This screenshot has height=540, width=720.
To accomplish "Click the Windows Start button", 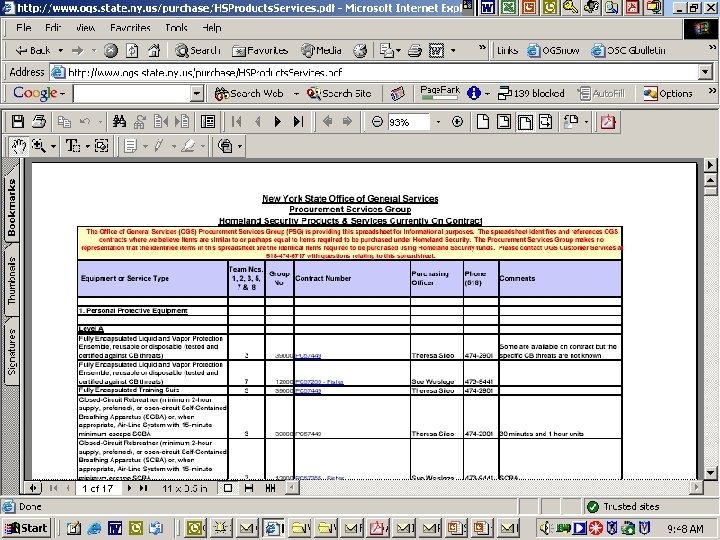I will [x=26, y=528].
